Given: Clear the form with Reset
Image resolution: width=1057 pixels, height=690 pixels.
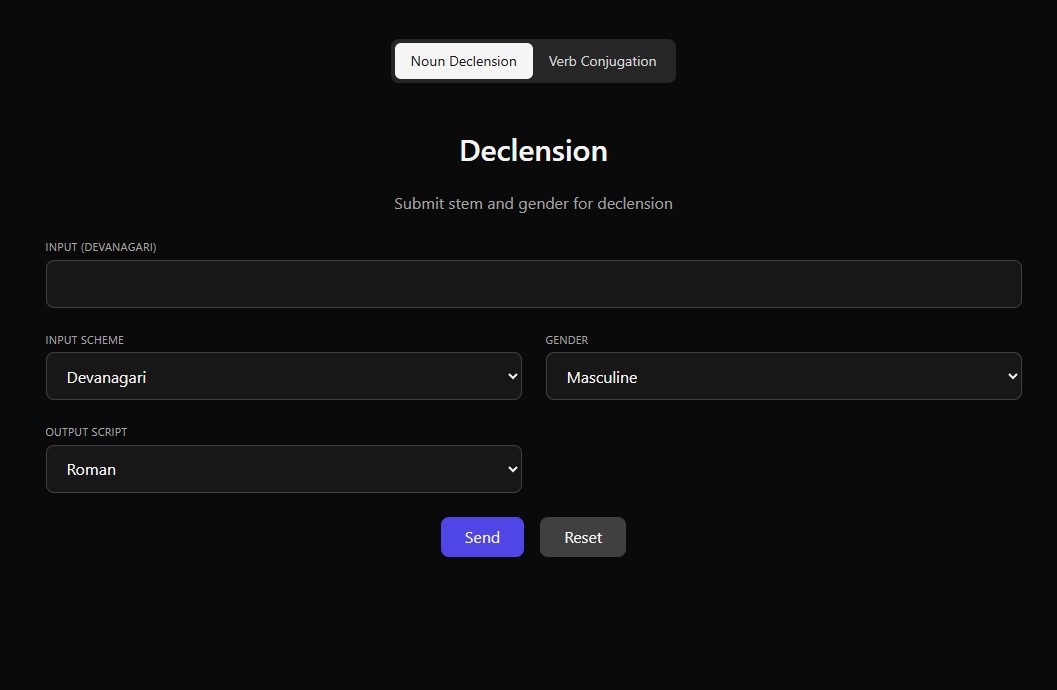Looking at the screenshot, I should pos(582,537).
